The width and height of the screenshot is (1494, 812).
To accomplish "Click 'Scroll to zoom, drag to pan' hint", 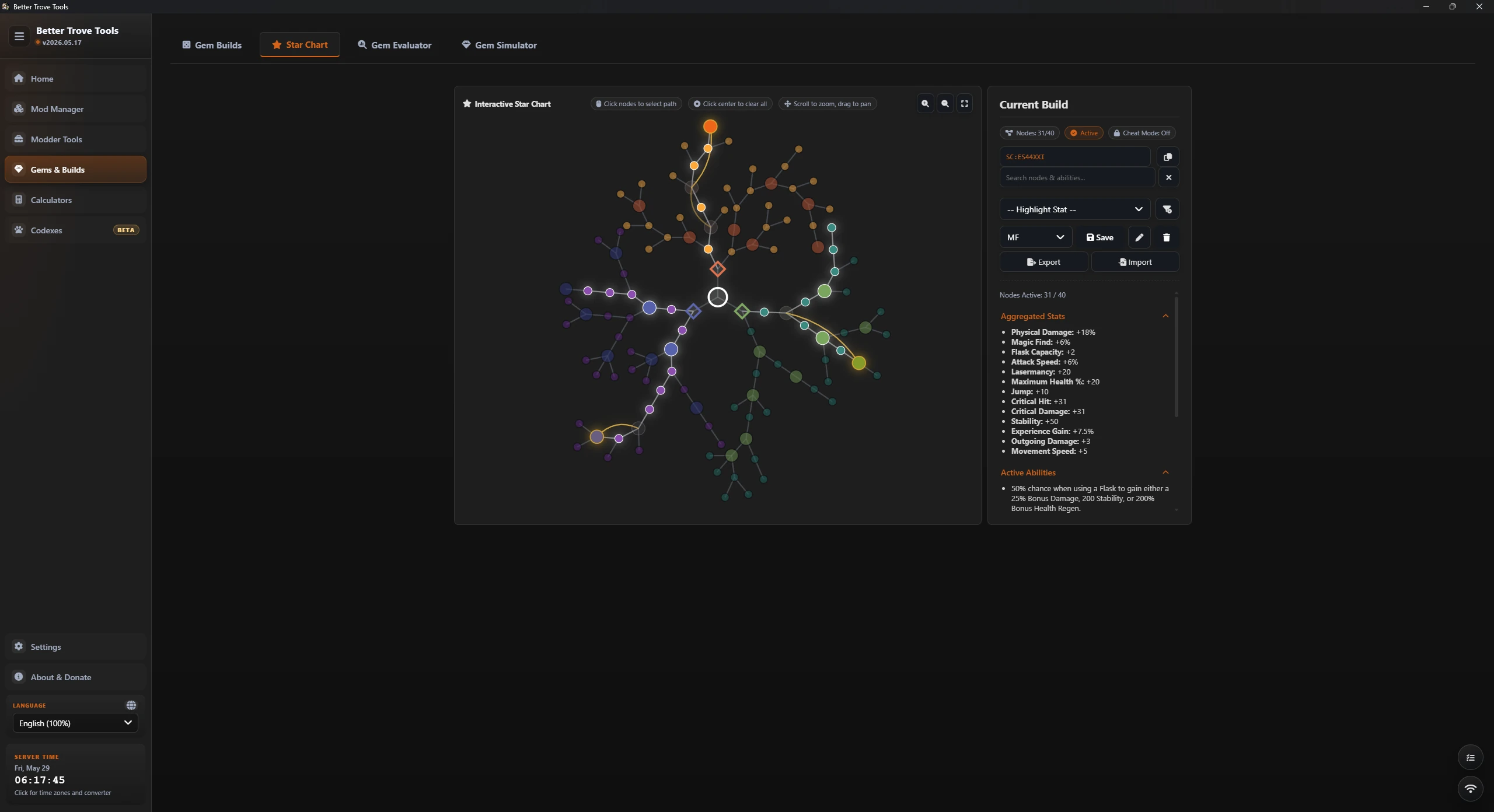I will tap(828, 104).
